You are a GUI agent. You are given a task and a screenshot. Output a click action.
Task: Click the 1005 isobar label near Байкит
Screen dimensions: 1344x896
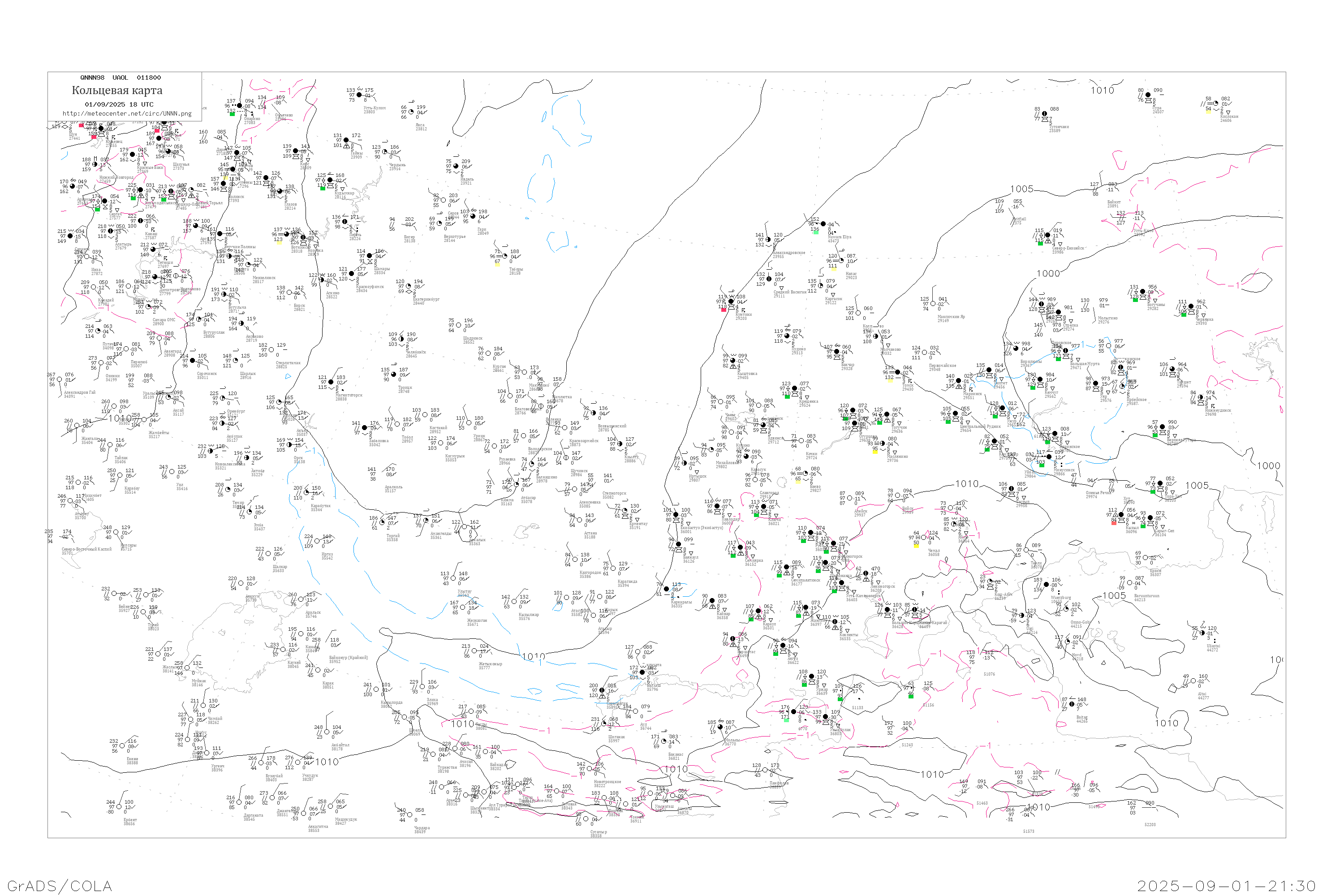click(x=1022, y=189)
